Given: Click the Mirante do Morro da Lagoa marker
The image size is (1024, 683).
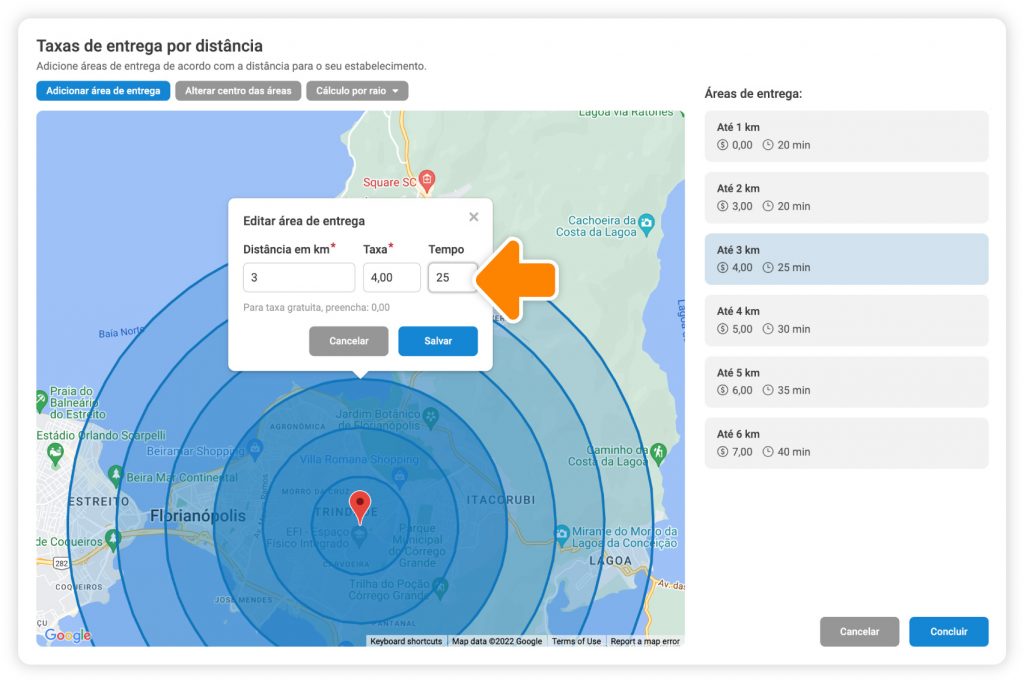Looking at the screenshot, I should tap(562, 535).
